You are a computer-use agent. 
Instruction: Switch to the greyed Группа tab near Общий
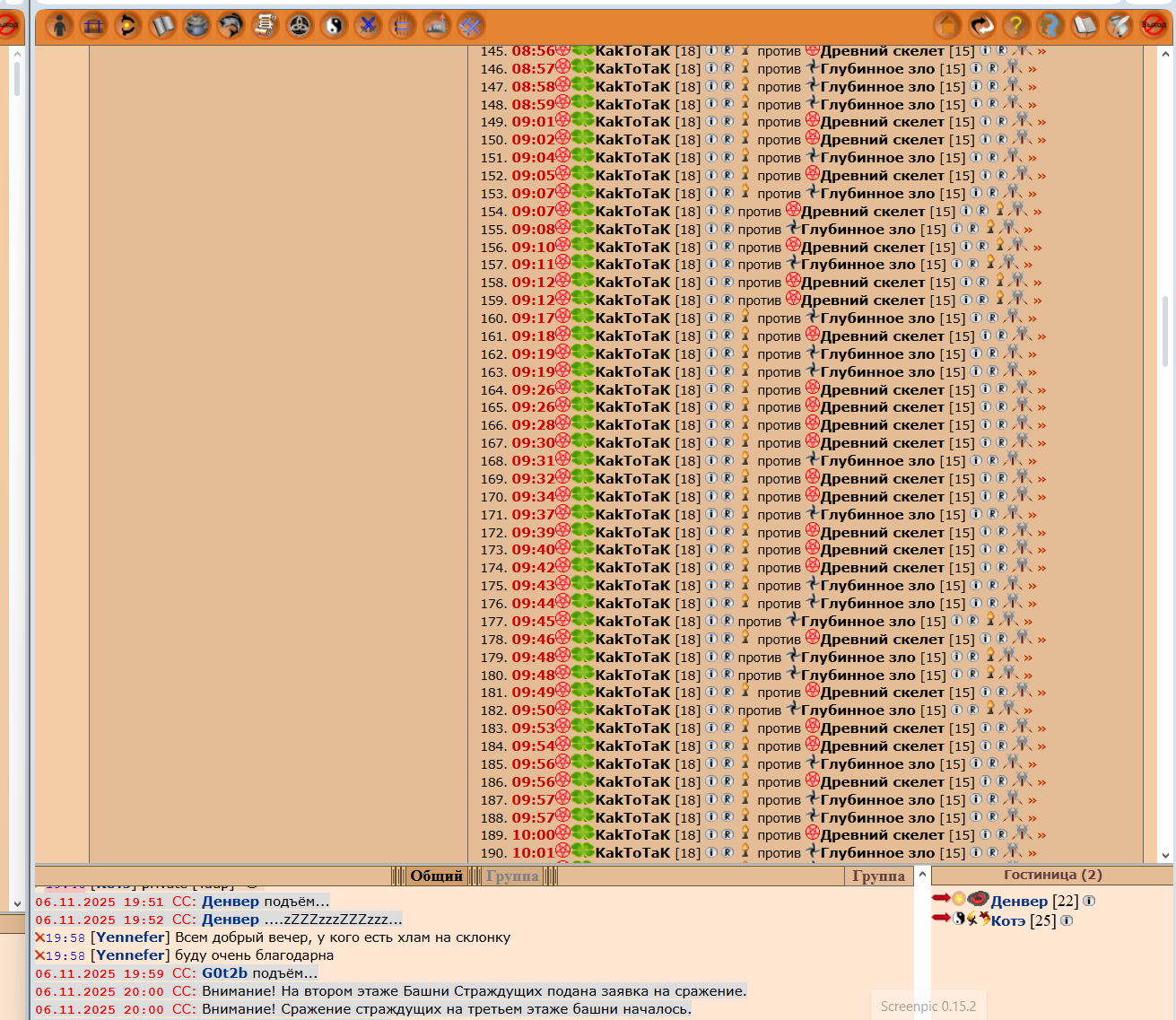pyautogui.click(x=512, y=876)
